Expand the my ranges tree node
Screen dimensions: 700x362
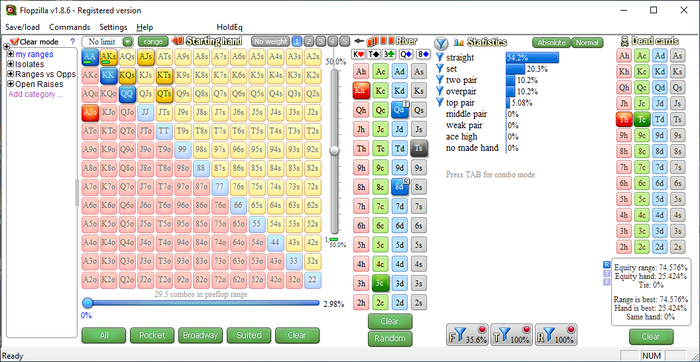[11, 54]
